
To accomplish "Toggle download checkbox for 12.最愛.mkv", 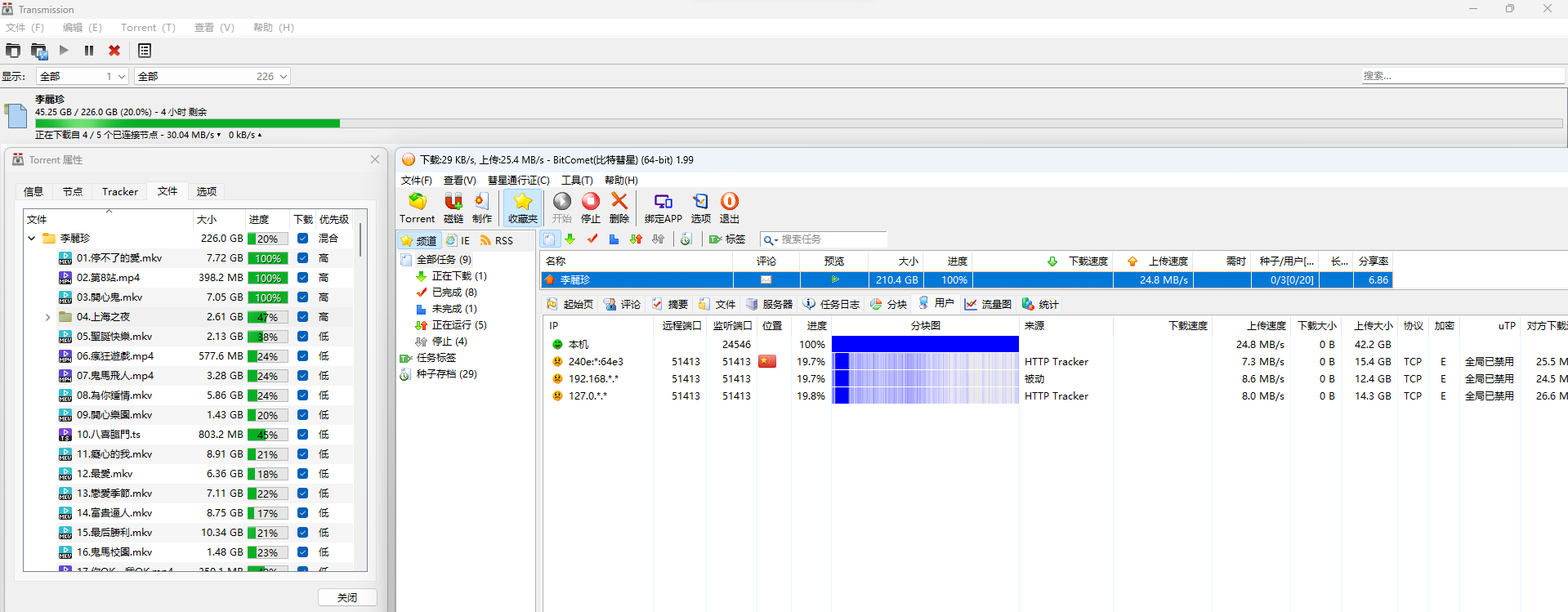I will (x=302, y=474).
